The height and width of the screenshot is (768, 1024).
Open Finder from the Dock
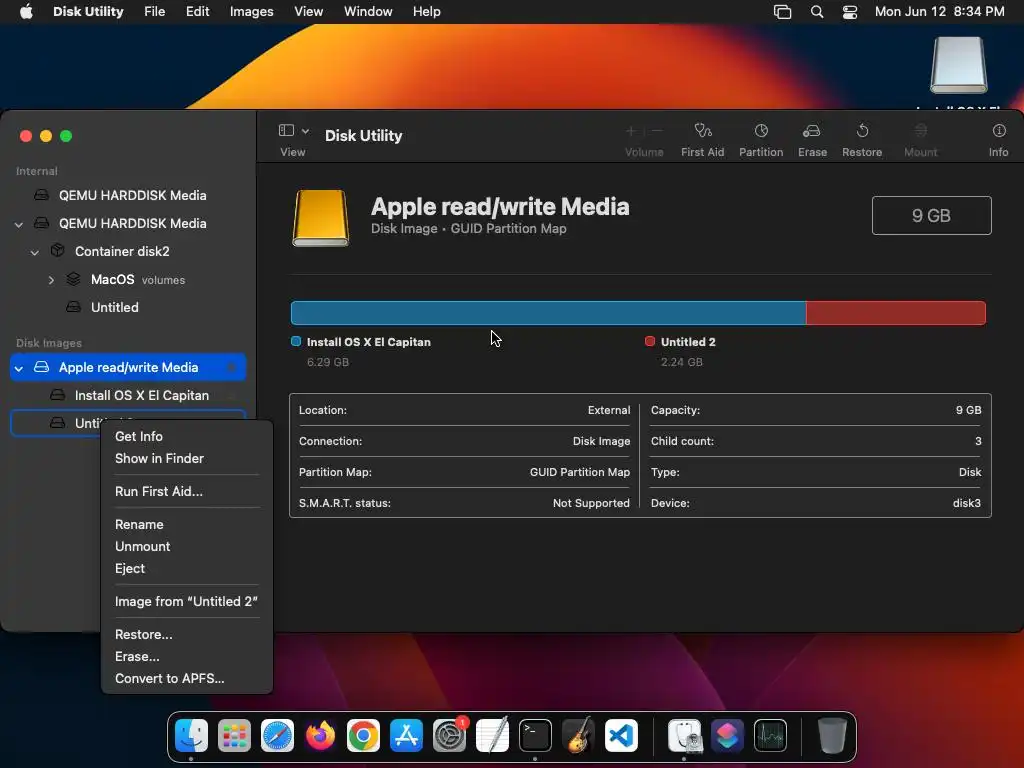(191, 736)
